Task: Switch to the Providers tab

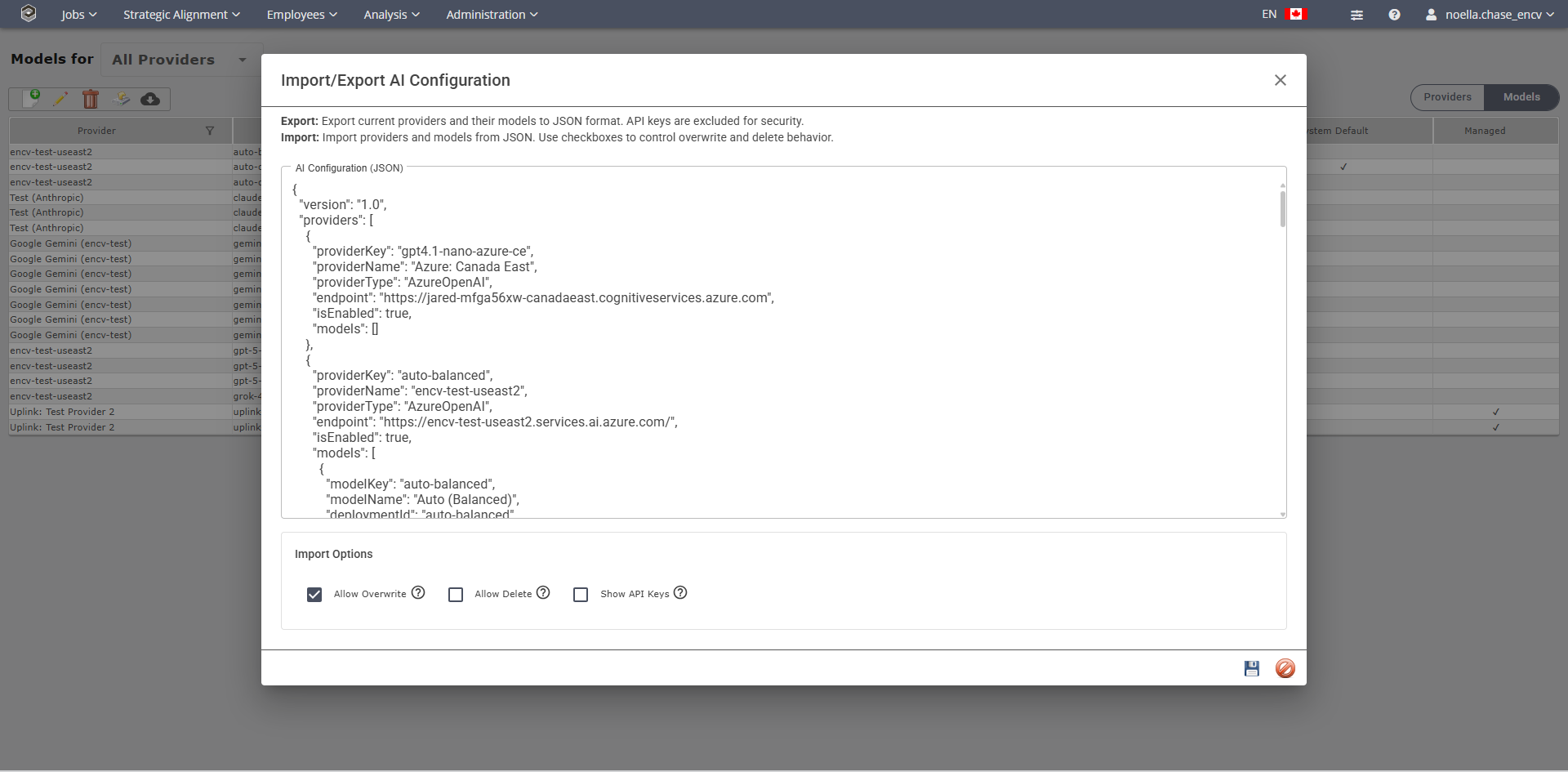Action: tap(1447, 96)
